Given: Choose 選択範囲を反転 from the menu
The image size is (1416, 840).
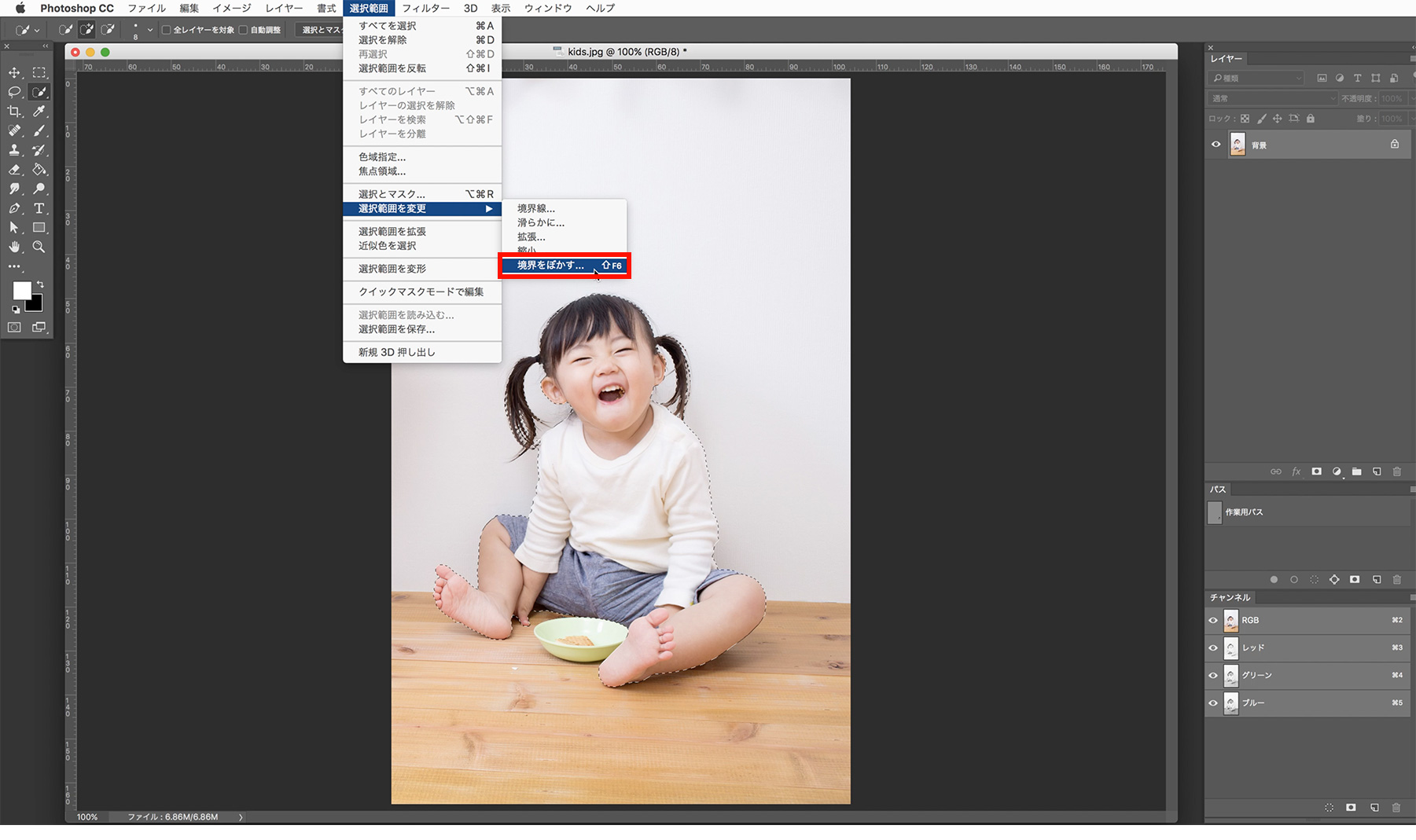Looking at the screenshot, I should [x=422, y=68].
